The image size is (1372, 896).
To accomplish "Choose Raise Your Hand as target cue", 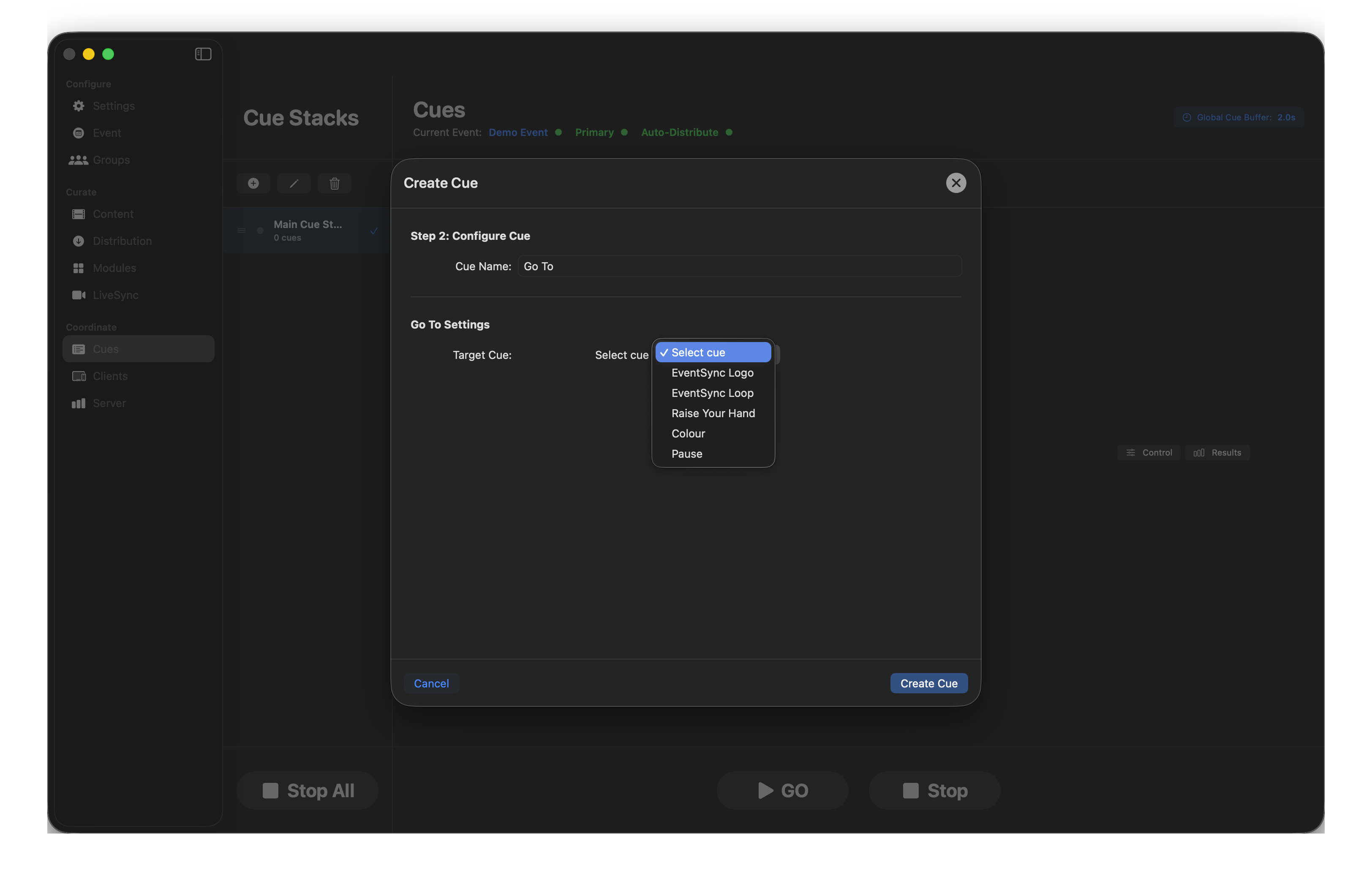I will [713, 413].
